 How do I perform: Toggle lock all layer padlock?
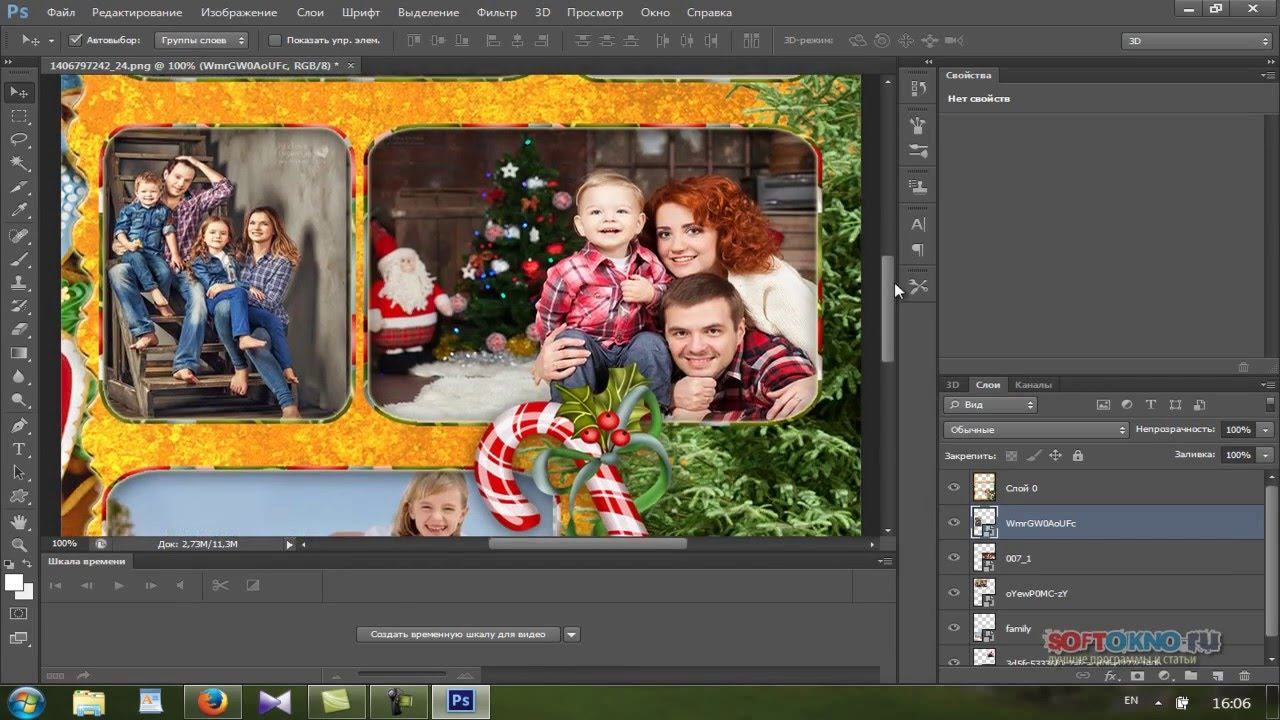tap(1077, 455)
